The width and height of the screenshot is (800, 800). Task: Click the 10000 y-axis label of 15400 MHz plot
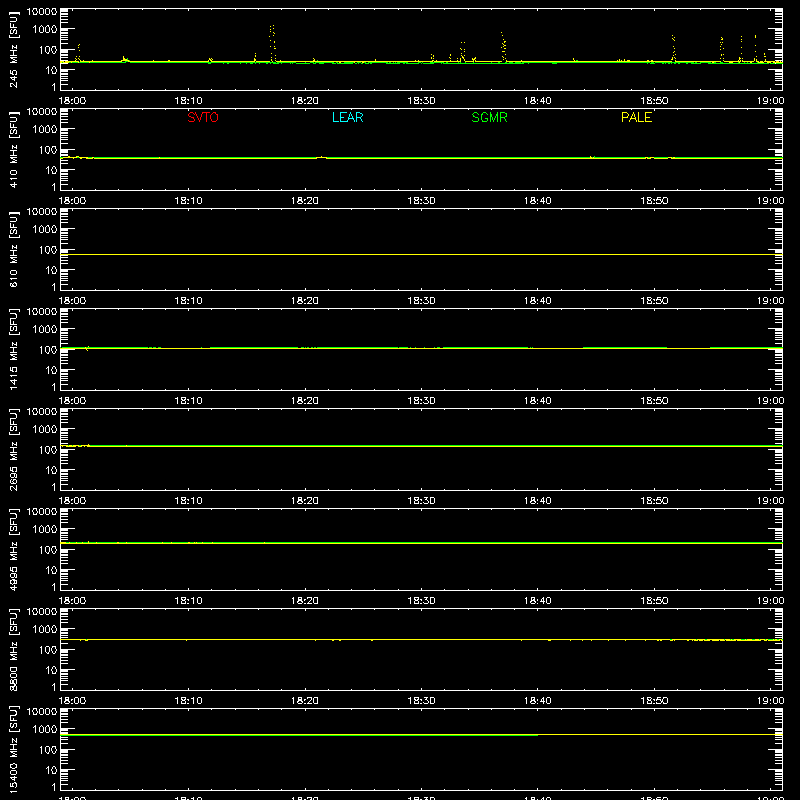pyautogui.click(x=42, y=711)
